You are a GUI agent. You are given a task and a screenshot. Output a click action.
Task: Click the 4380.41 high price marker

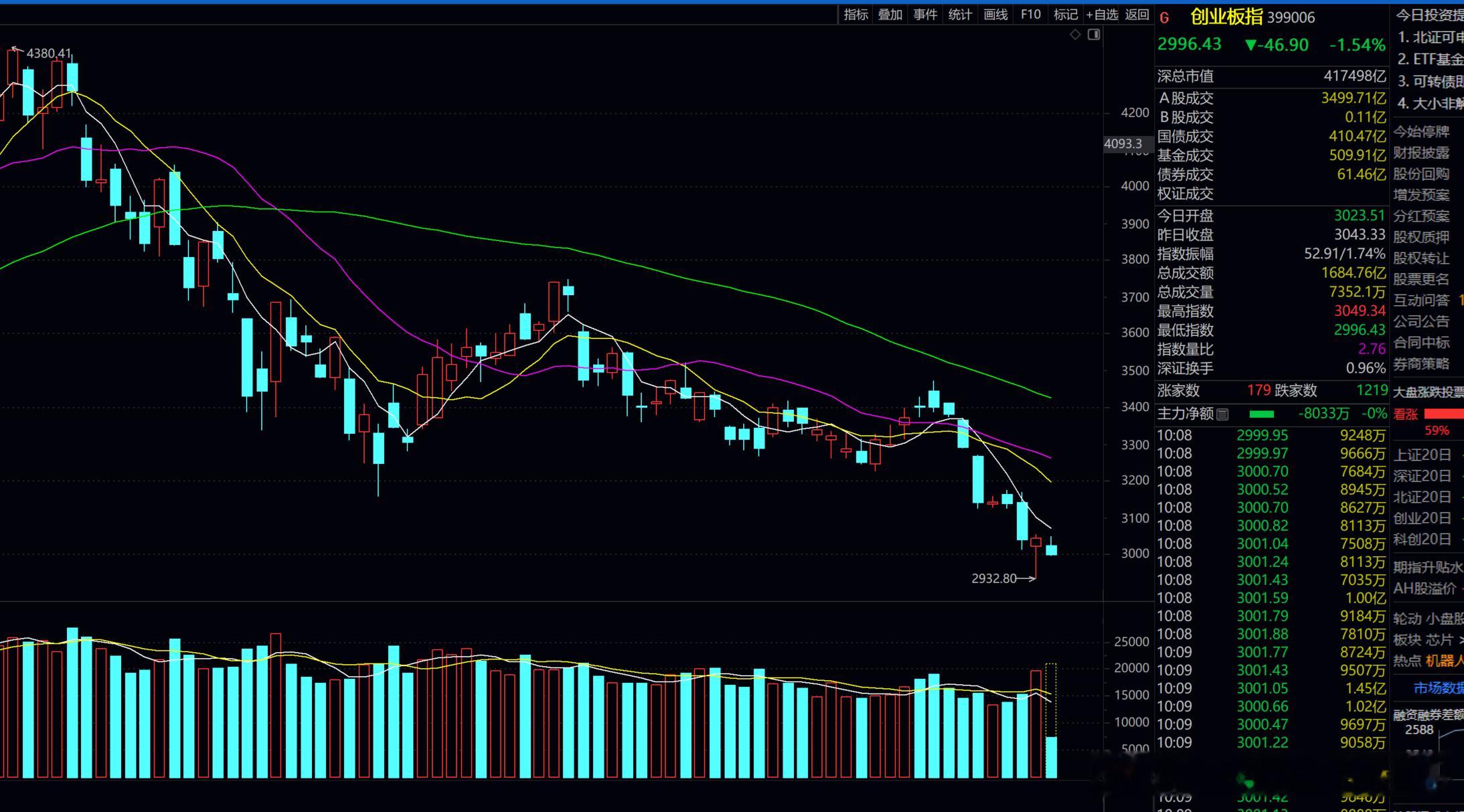click(x=48, y=53)
